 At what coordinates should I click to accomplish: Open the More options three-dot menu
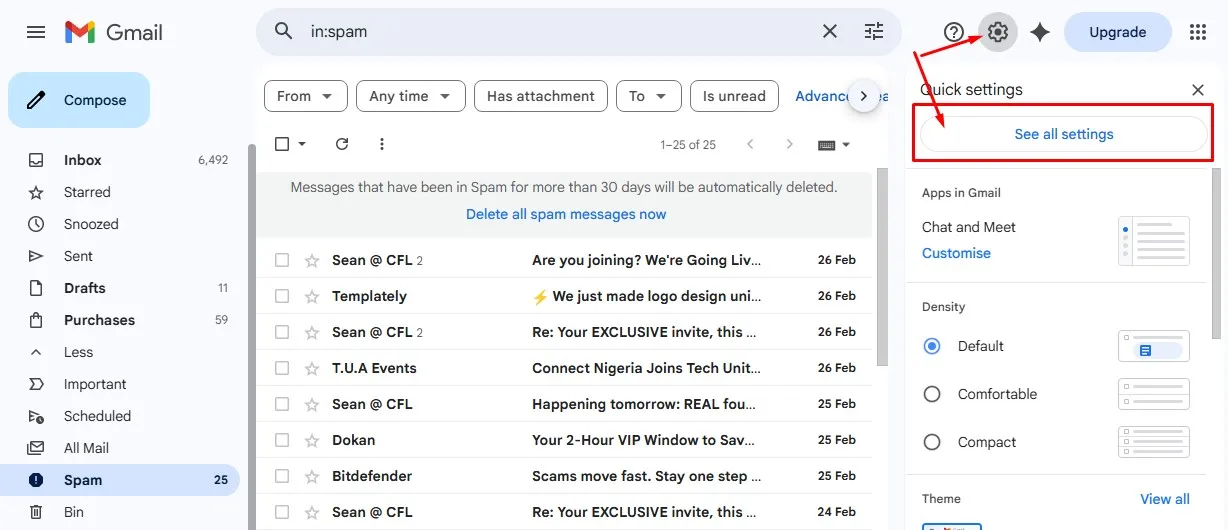381,144
